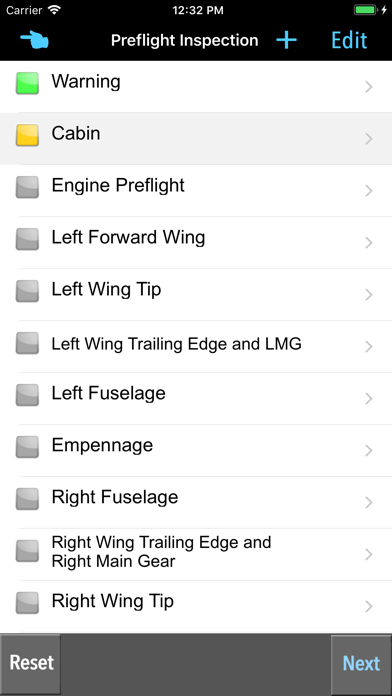Tap the Edit button
The width and height of the screenshot is (392, 696).
click(x=349, y=40)
